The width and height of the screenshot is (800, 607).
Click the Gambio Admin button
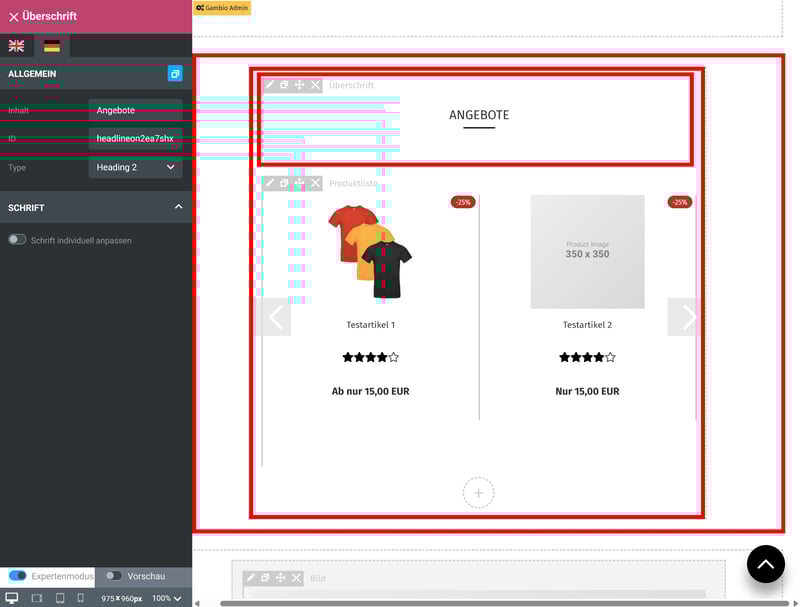tap(222, 8)
